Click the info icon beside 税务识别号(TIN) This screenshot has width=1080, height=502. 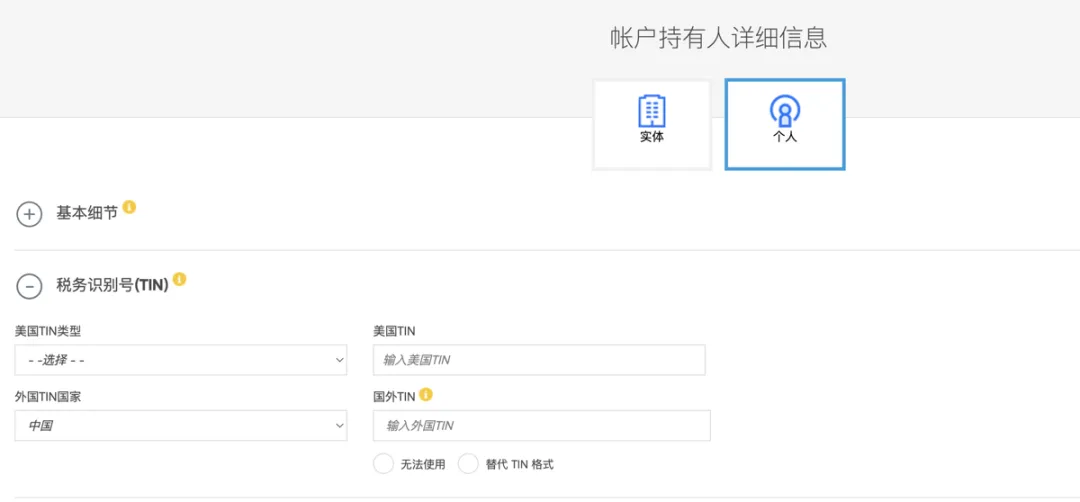180,279
